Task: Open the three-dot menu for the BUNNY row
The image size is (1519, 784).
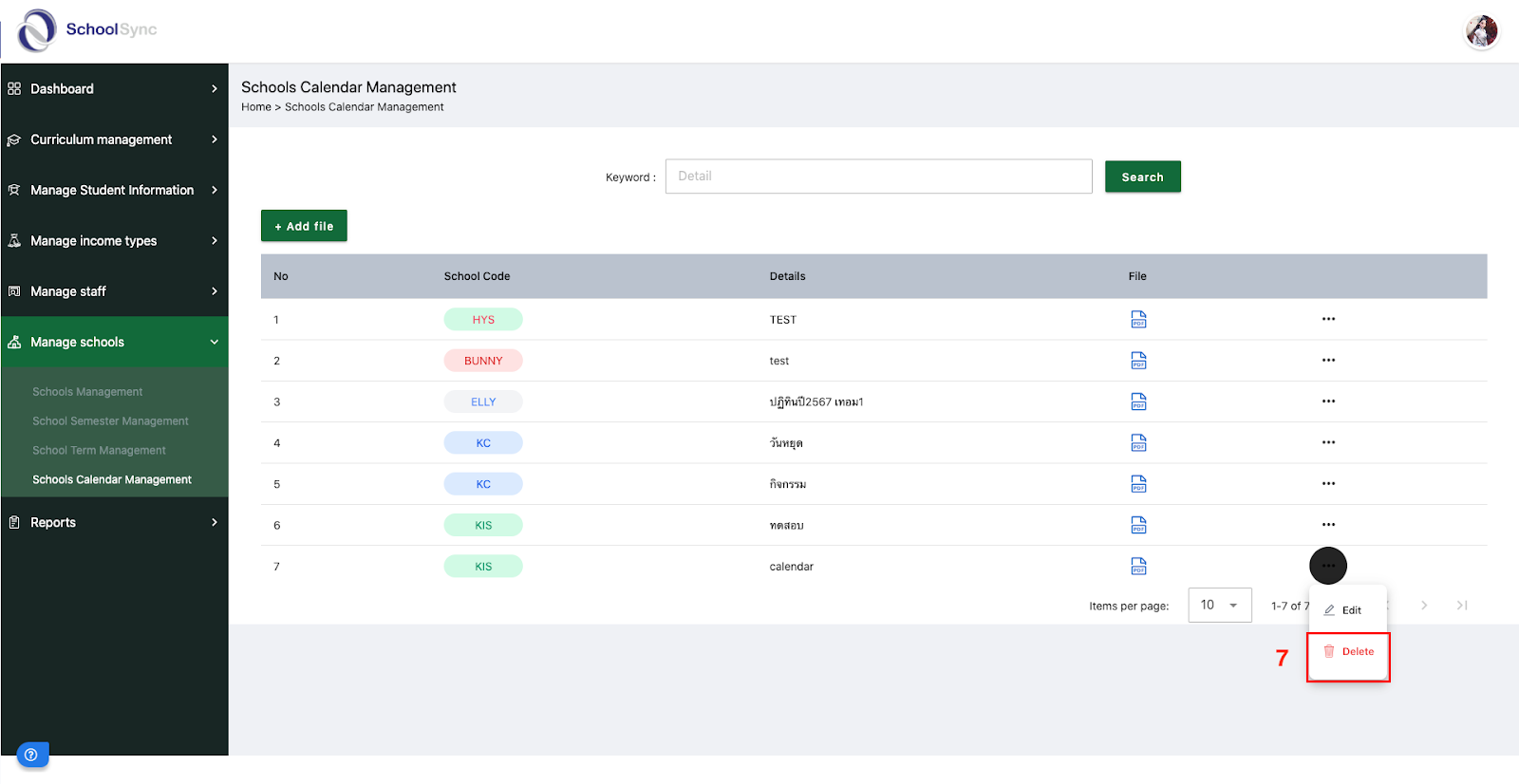Action: tap(1328, 360)
